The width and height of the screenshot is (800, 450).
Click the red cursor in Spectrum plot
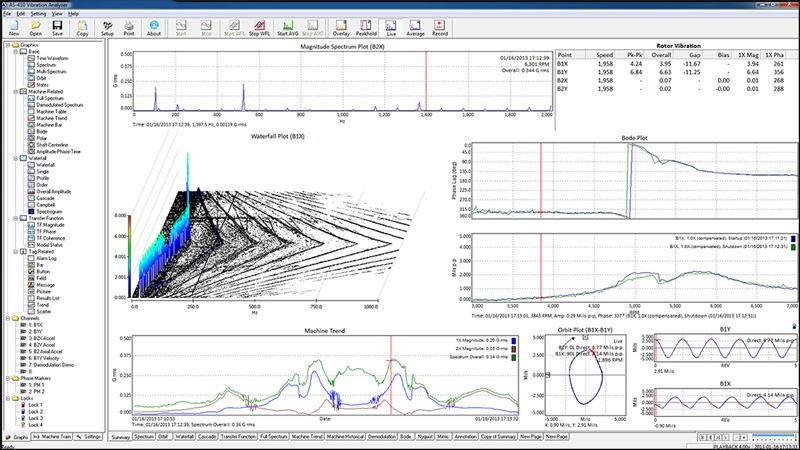426,81
